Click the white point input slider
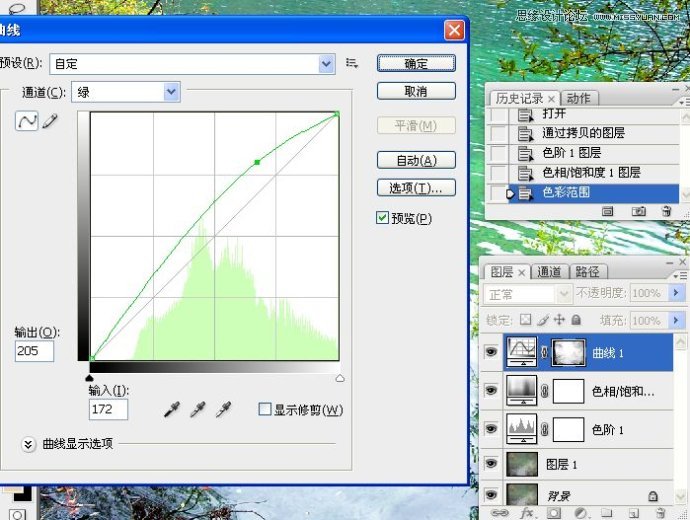 coord(340,378)
